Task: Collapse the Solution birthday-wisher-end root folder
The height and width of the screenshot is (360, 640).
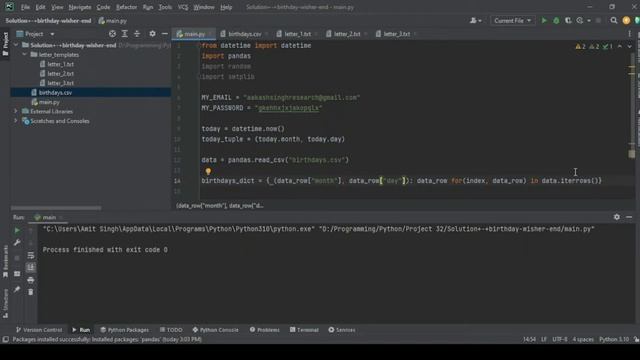Action: (x=16, y=45)
